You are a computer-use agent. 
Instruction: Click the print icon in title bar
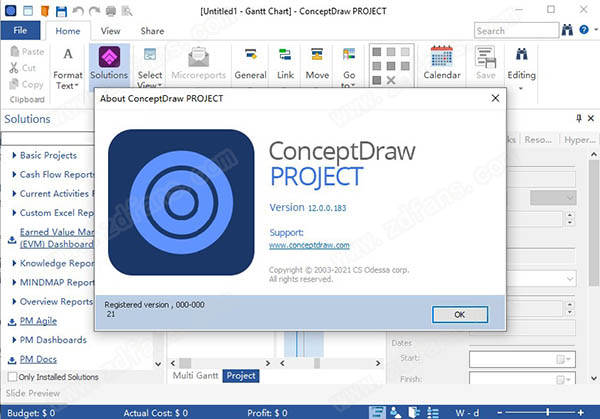111,11
